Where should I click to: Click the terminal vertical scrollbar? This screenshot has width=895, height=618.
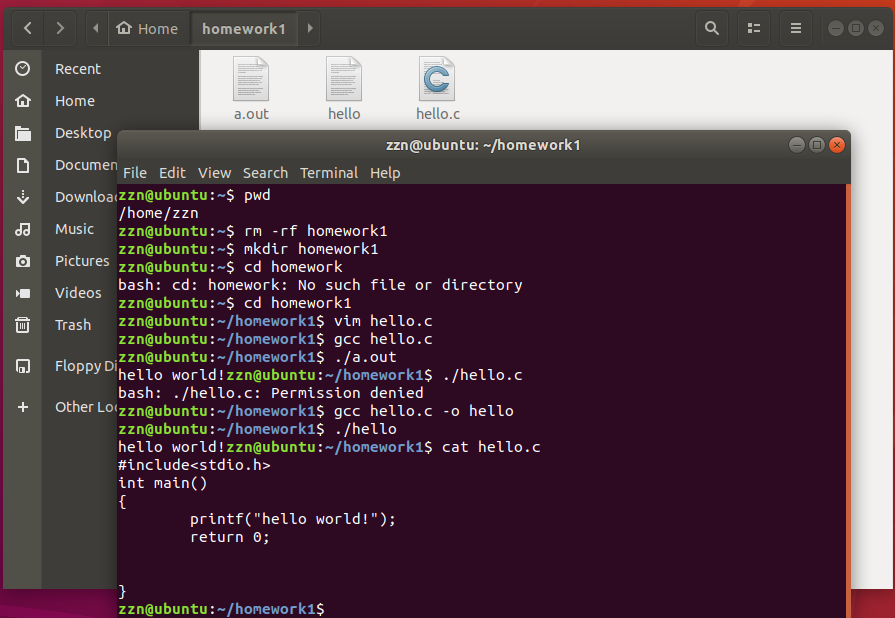click(848, 401)
